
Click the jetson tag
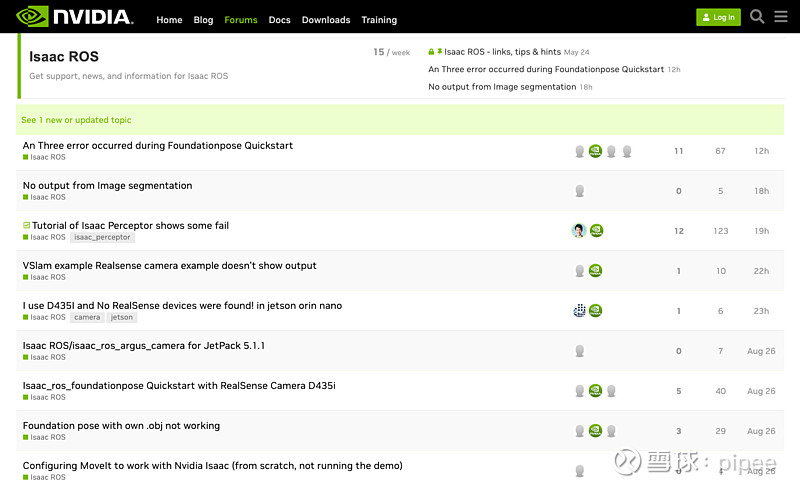pyautogui.click(x=121, y=317)
